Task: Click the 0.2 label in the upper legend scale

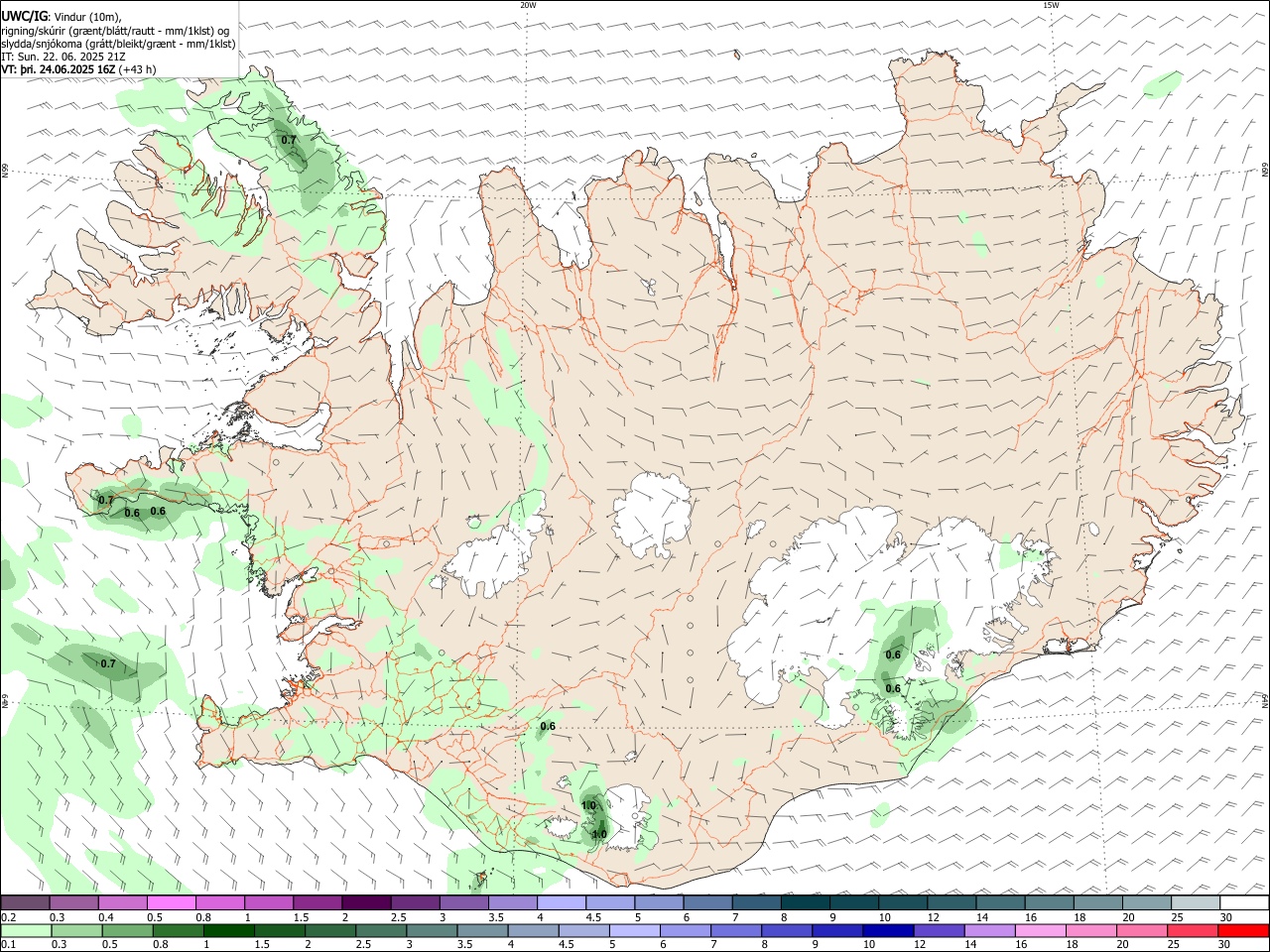Action: (x=8, y=917)
